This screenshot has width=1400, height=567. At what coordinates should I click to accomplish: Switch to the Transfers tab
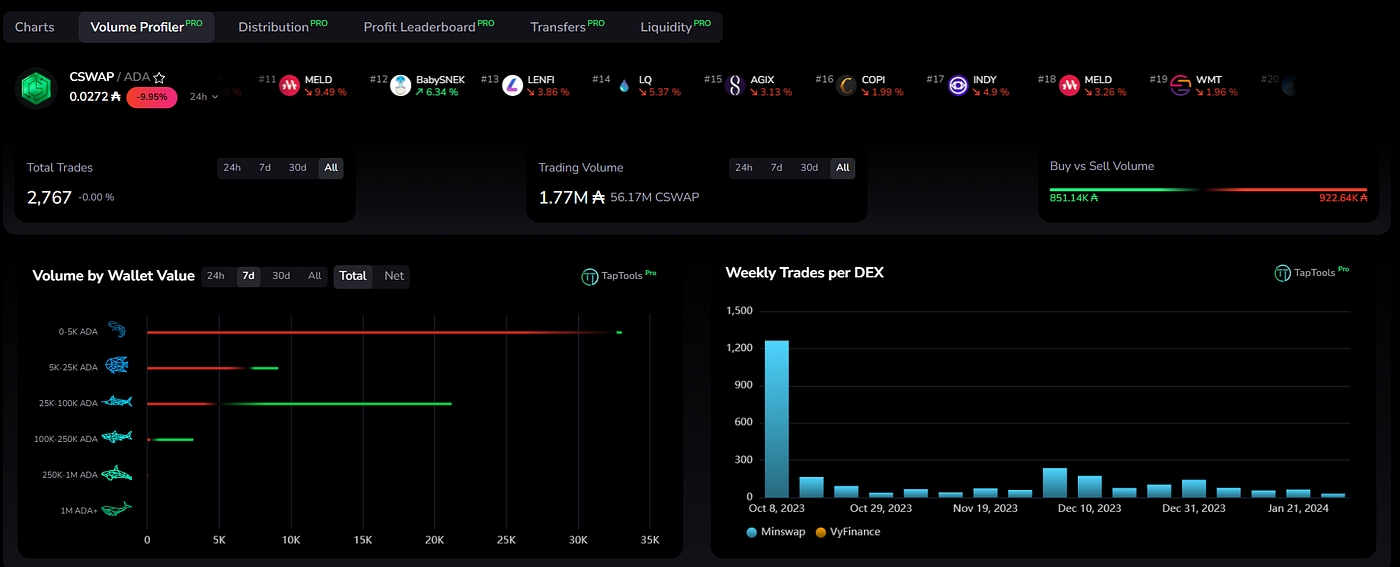(x=567, y=27)
